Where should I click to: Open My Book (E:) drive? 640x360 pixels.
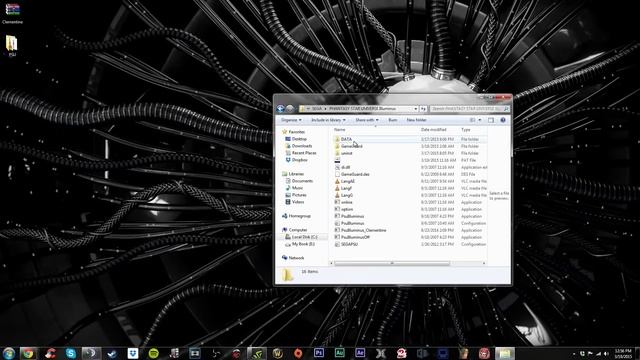(x=303, y=244)
